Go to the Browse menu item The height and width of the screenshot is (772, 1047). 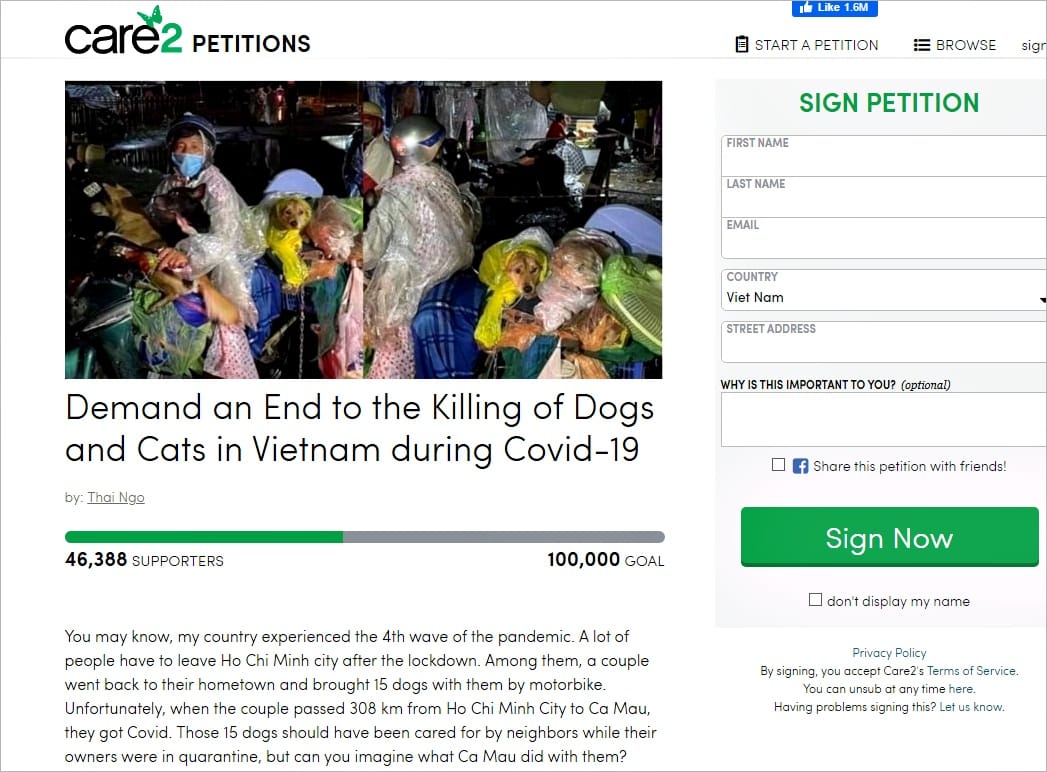965,45
